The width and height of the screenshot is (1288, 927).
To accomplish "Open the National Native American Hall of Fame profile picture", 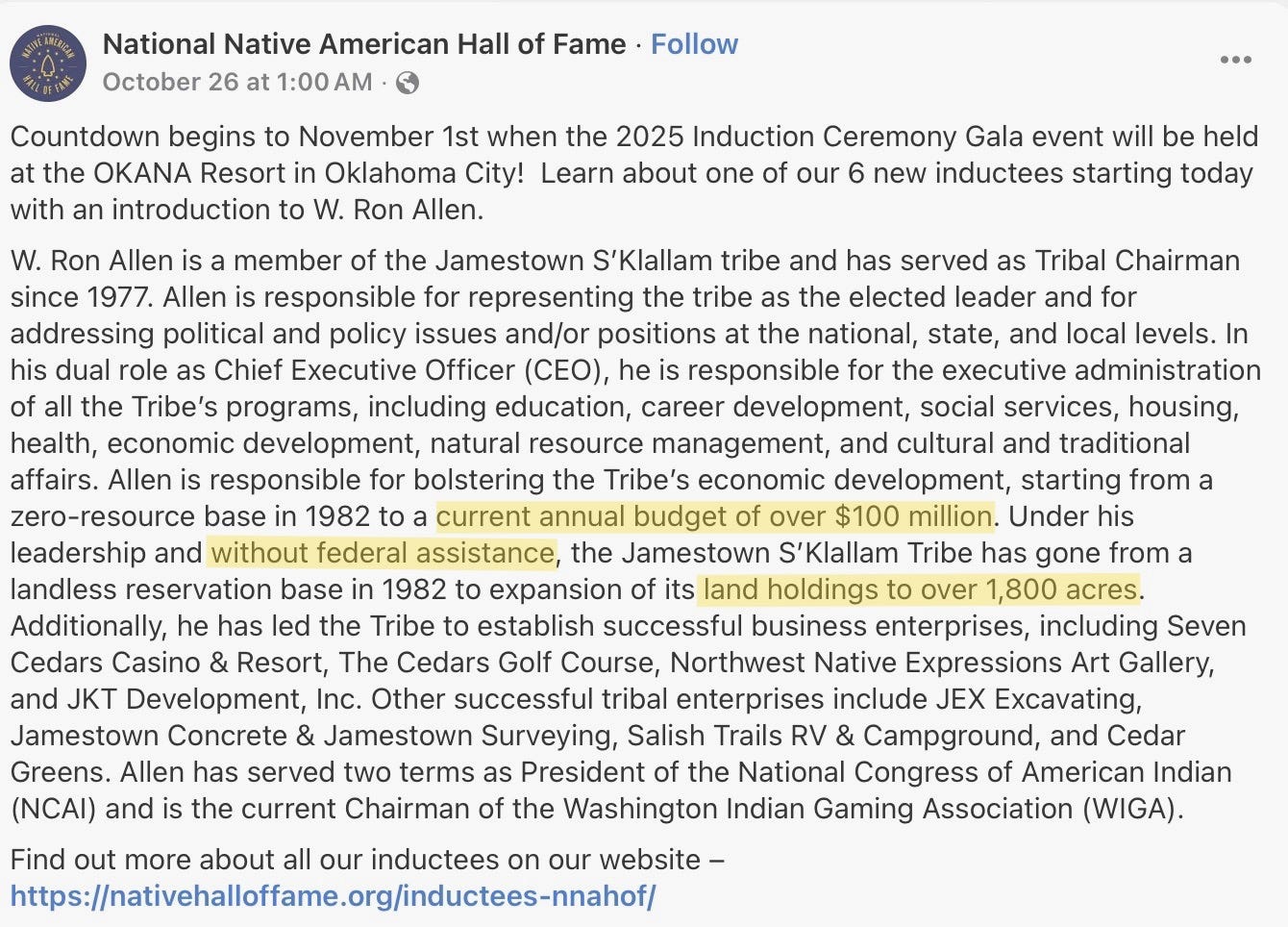I will pos(48,63).
